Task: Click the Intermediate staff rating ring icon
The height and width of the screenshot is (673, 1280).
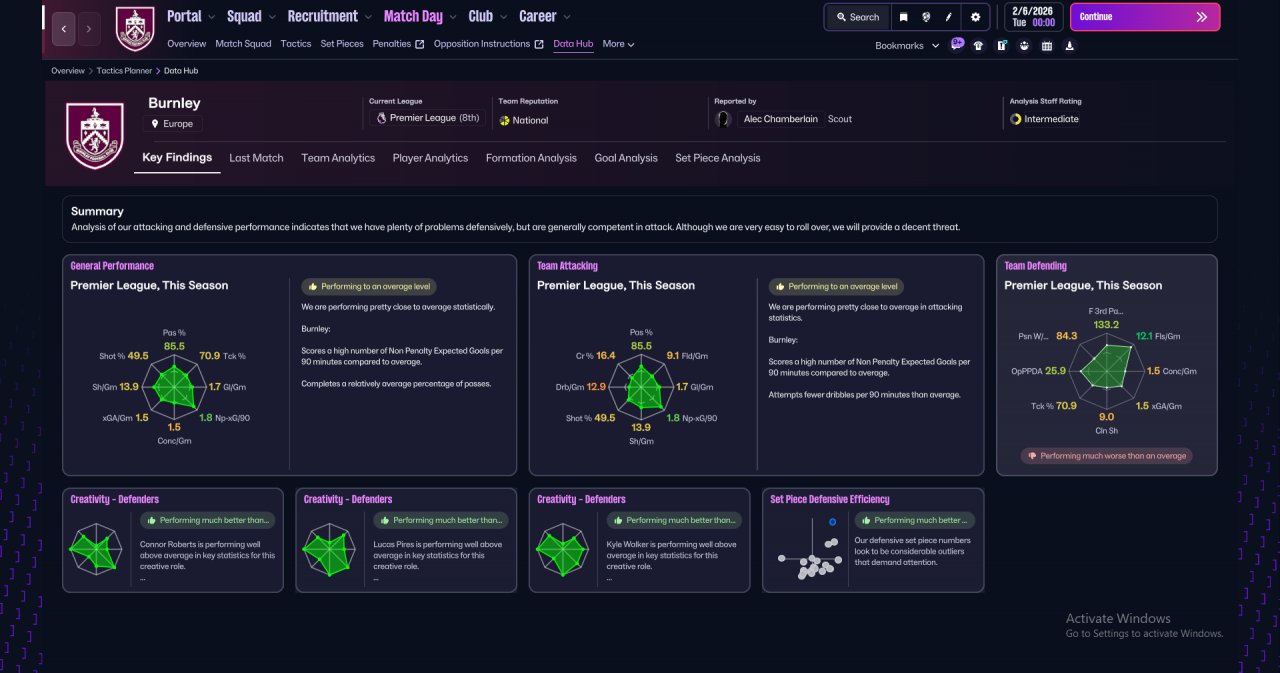Action: (1015, 119)
